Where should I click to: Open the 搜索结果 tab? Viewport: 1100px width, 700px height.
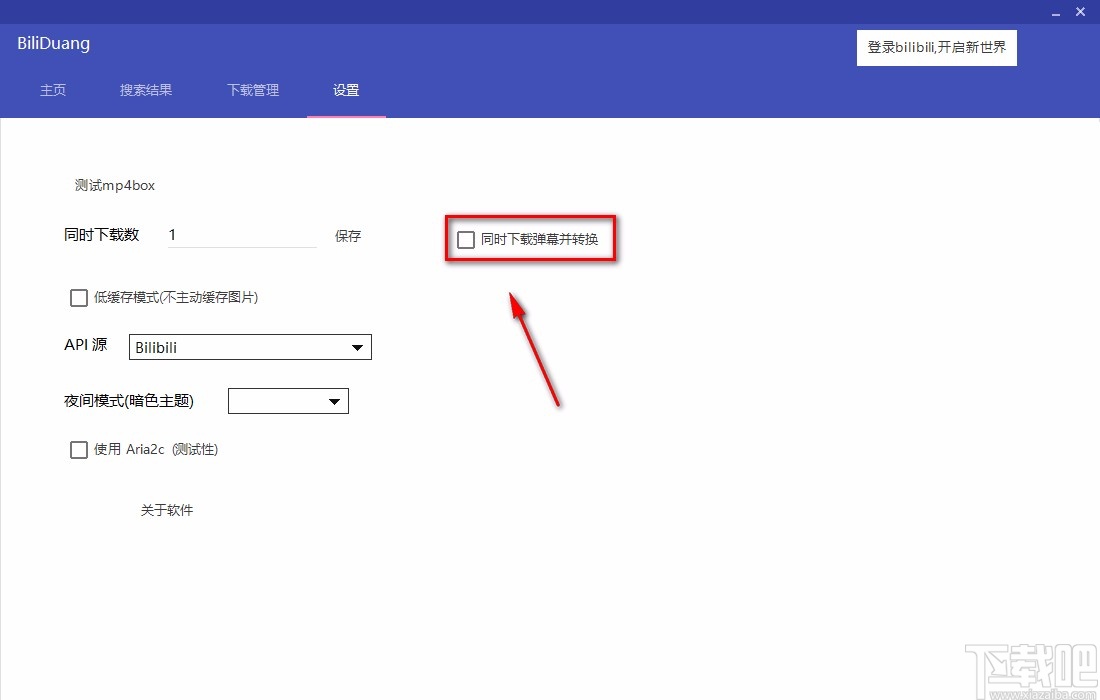click(145, 90)
